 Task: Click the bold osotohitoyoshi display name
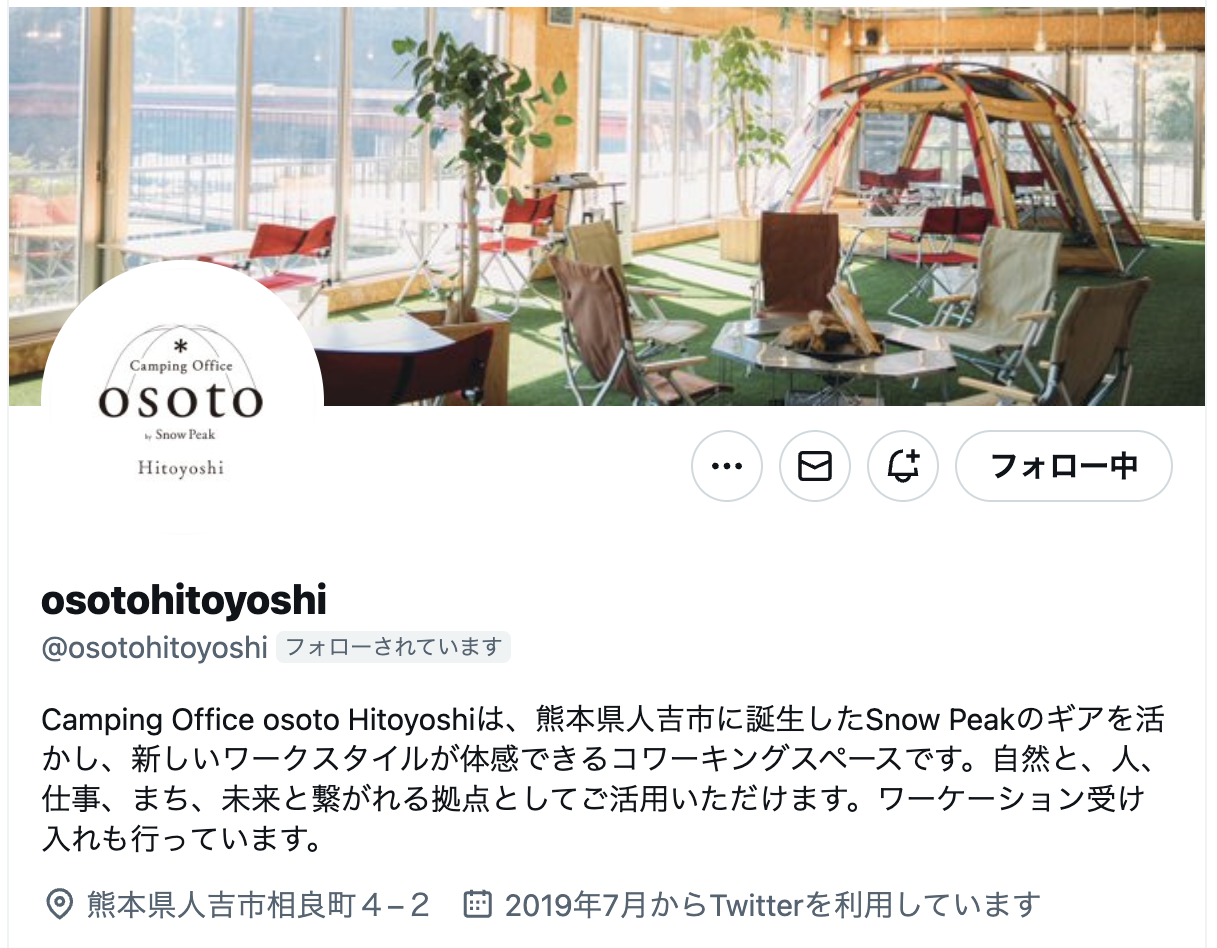click(184, 600)
